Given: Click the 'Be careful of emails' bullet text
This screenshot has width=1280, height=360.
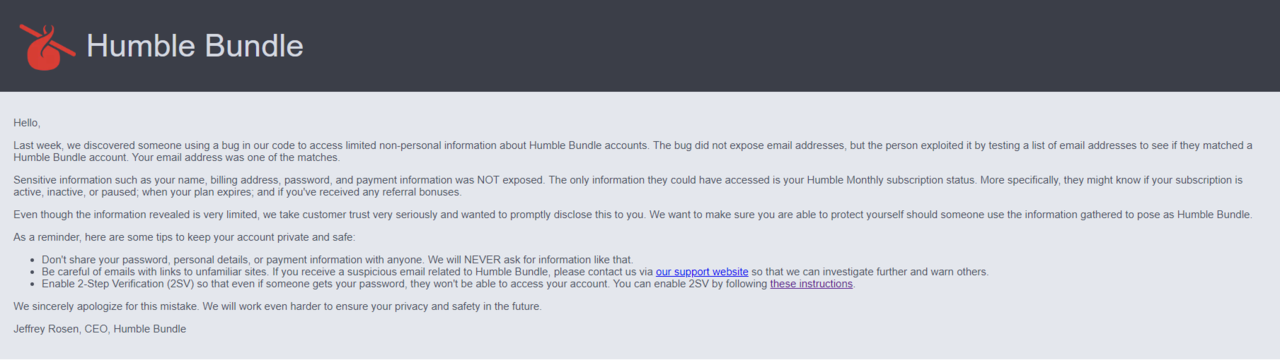Looking at the screenshot, I should click(515, 271).
